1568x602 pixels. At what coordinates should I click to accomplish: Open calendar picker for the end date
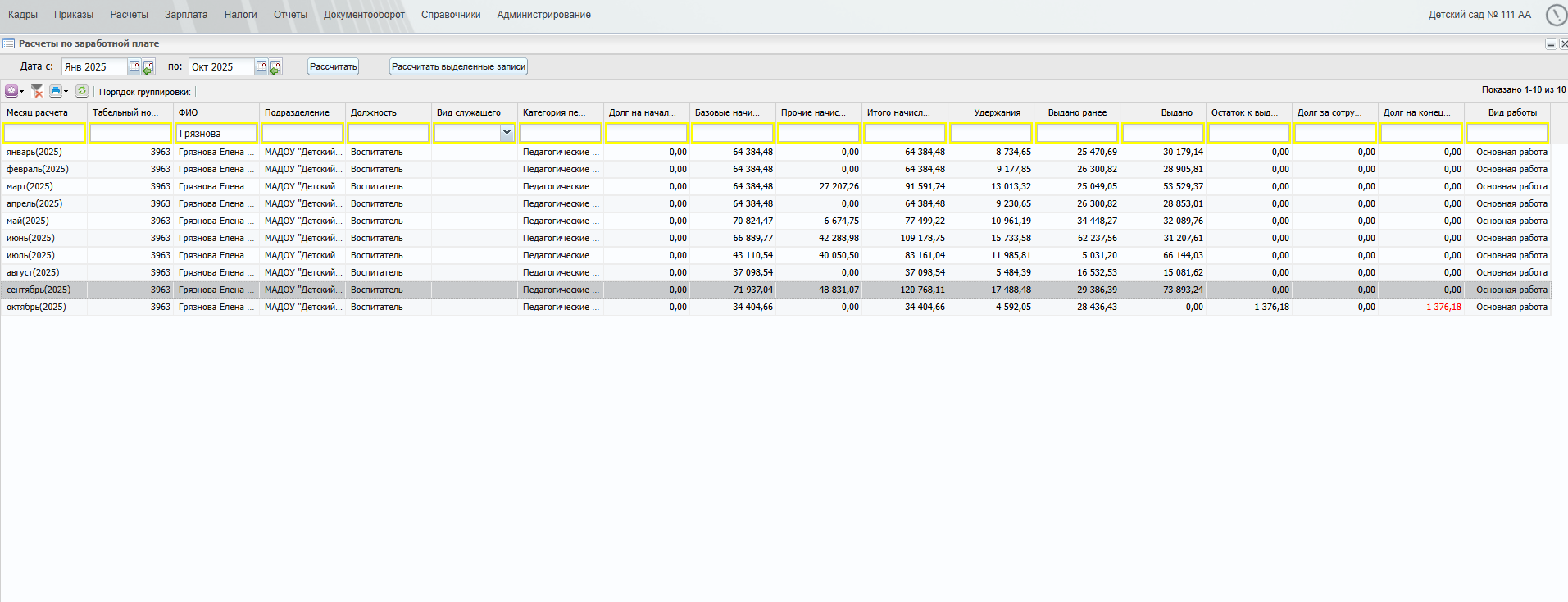261,66
